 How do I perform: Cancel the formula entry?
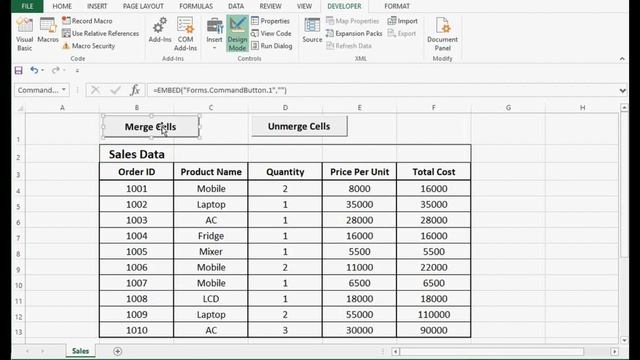point(95,90)
